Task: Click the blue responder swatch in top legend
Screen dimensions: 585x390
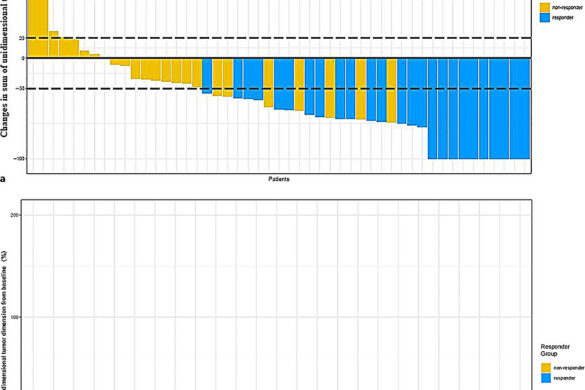Action: point(545,18)
